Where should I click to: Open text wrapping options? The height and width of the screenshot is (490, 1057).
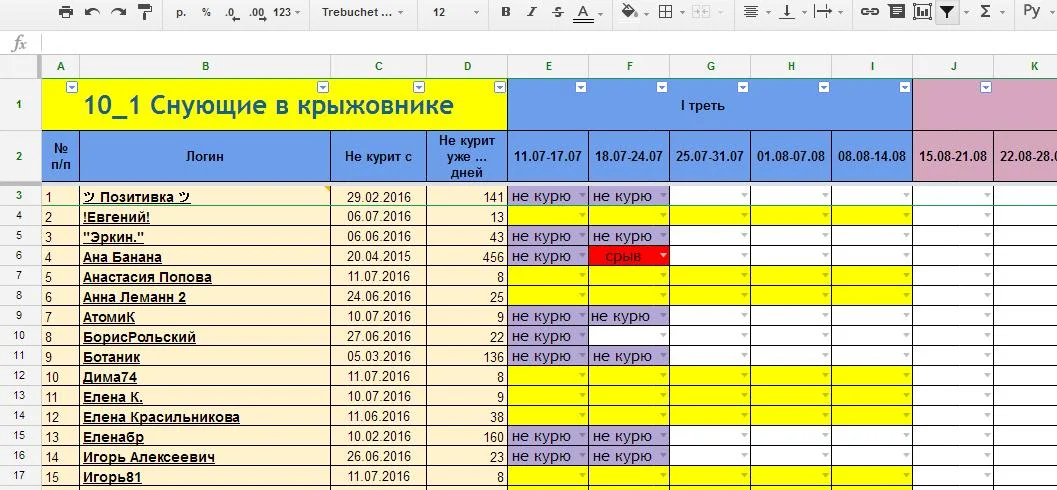pos(823,11)
